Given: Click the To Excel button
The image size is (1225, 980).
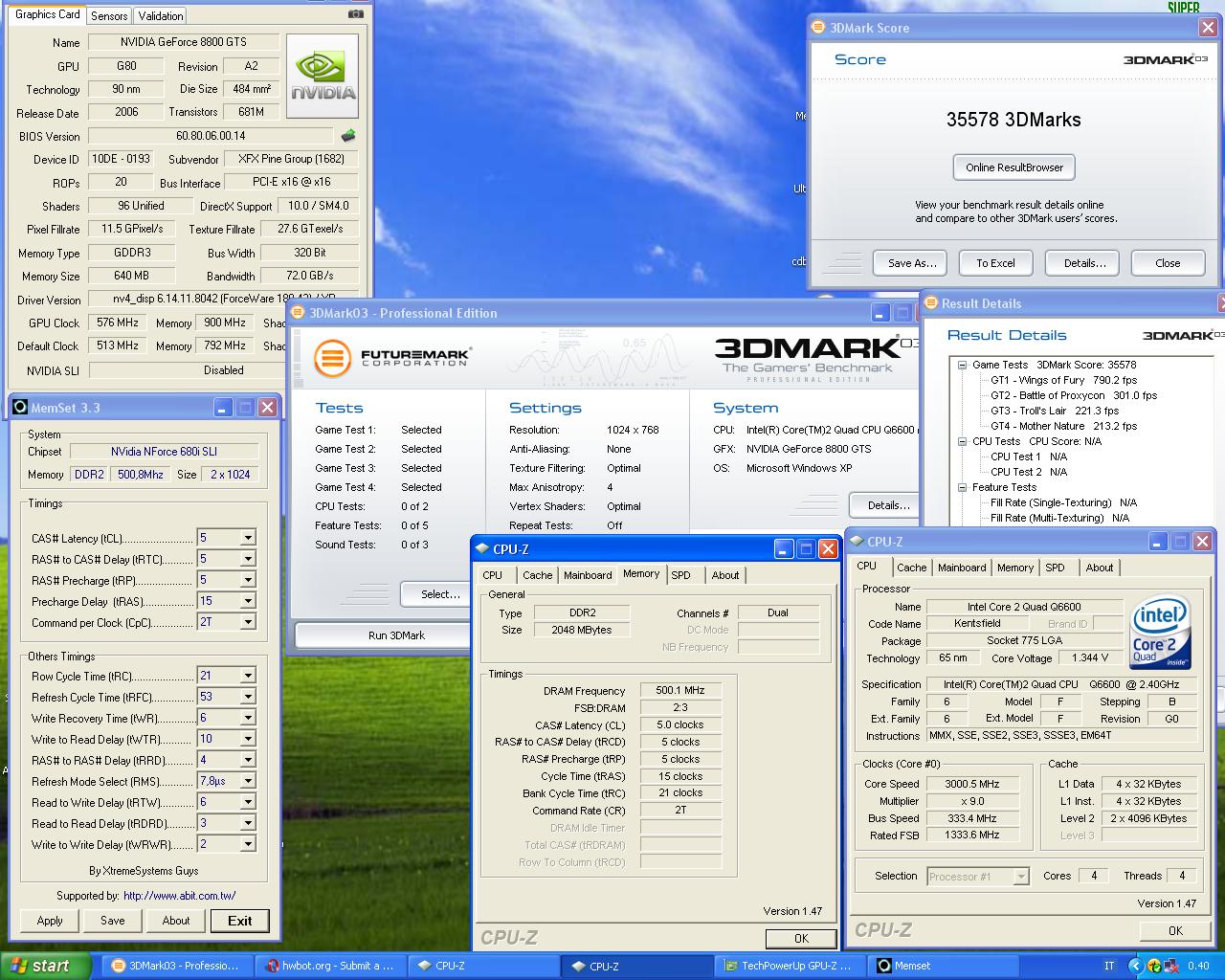Looking at the screenshot, I should 995,263.
